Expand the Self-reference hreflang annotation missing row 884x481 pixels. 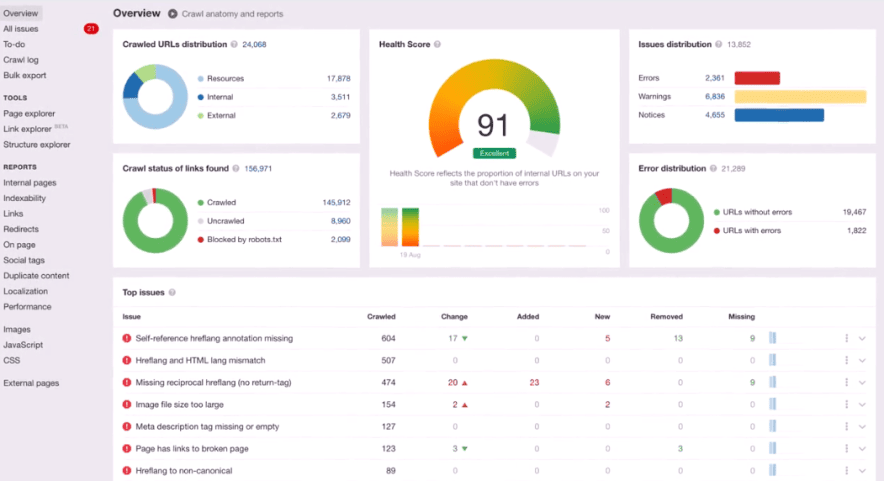862,338
